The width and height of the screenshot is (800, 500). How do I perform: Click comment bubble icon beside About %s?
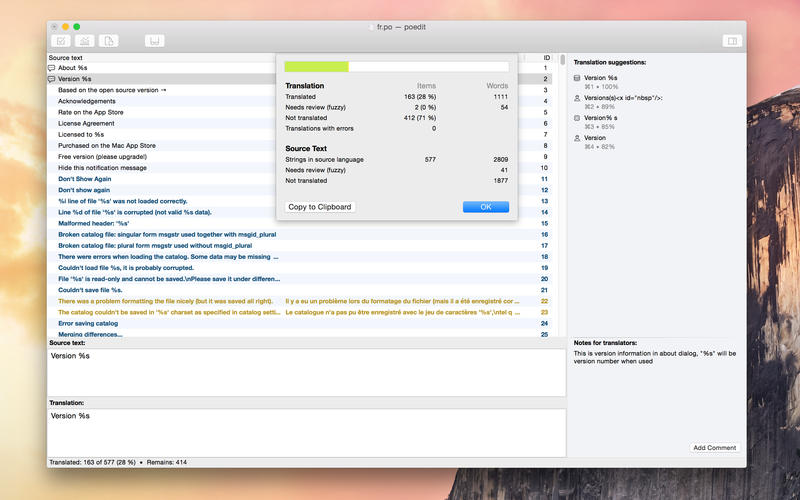pyautogui.click(x=52, y=68)
